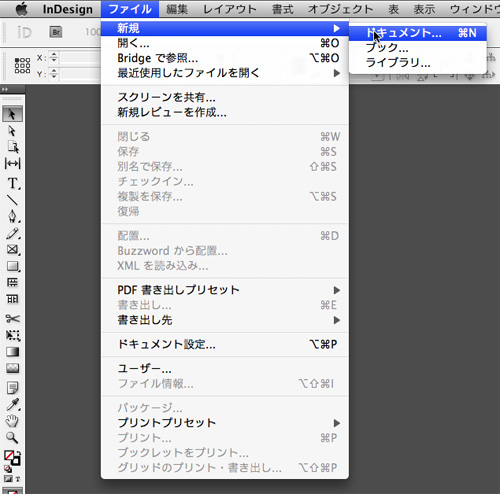Select the Gradient Feather tool

click(13, 368)
